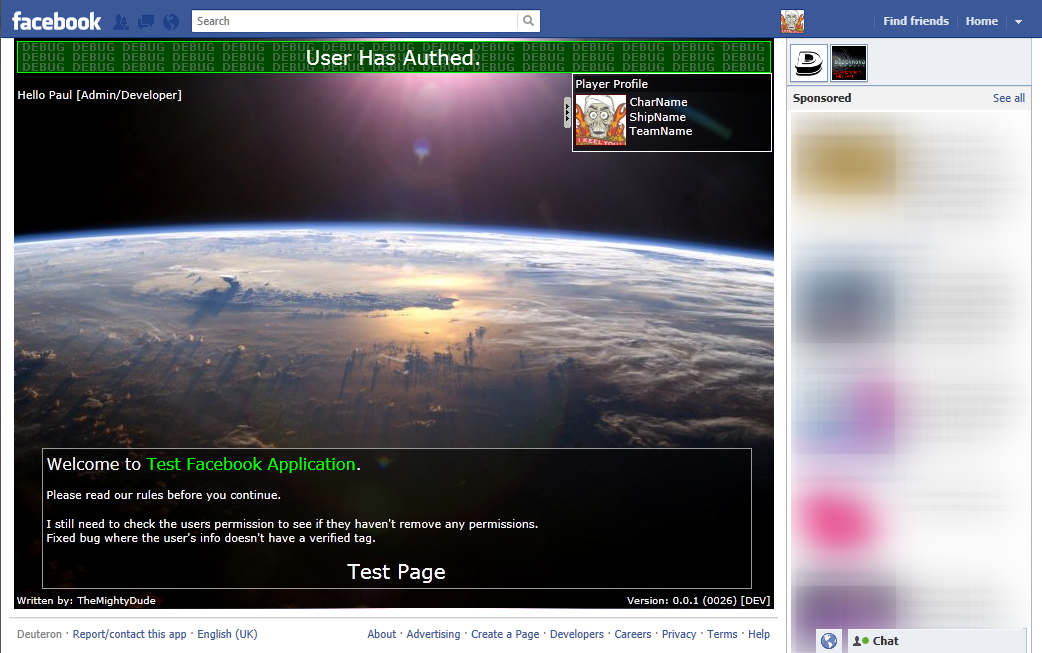Viewport: 1042px width, 653px height.
Task: Select ShipName text in Player Profile
Action: 657,117
